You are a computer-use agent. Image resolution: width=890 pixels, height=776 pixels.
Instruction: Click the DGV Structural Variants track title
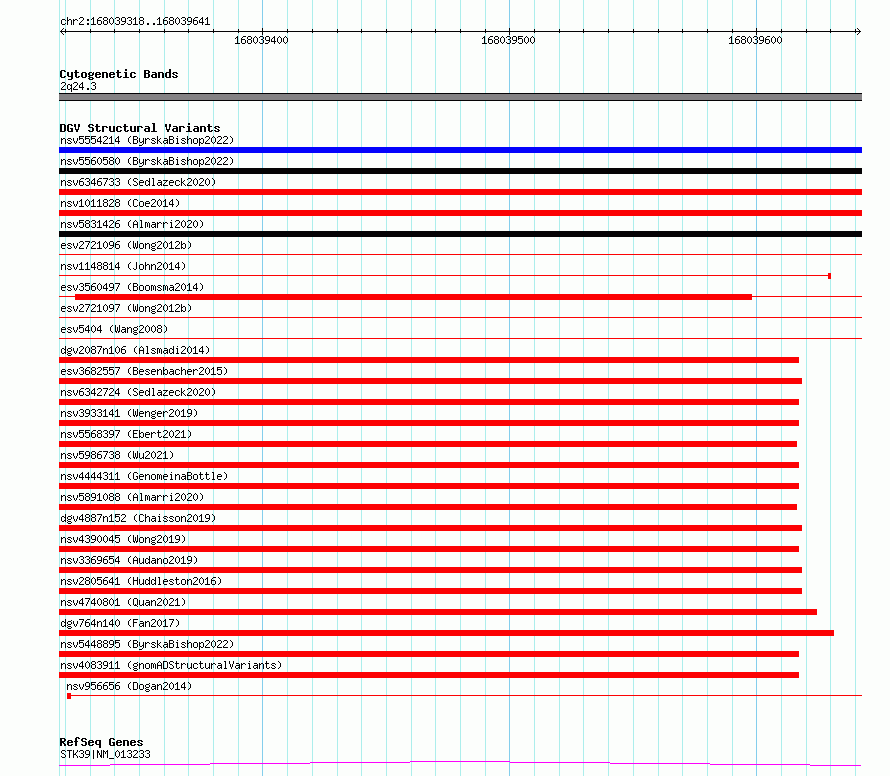(x=140, y=128)
